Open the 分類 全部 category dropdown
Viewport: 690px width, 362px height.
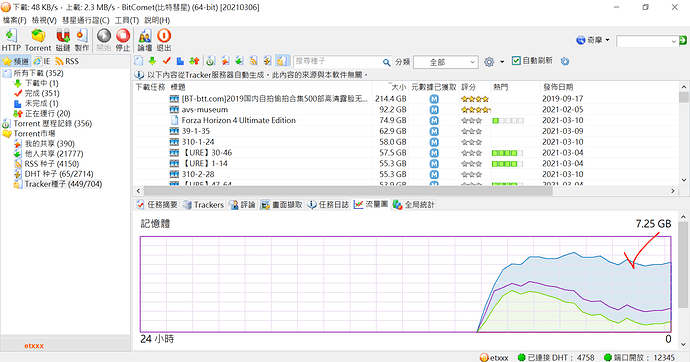[445, 62]
